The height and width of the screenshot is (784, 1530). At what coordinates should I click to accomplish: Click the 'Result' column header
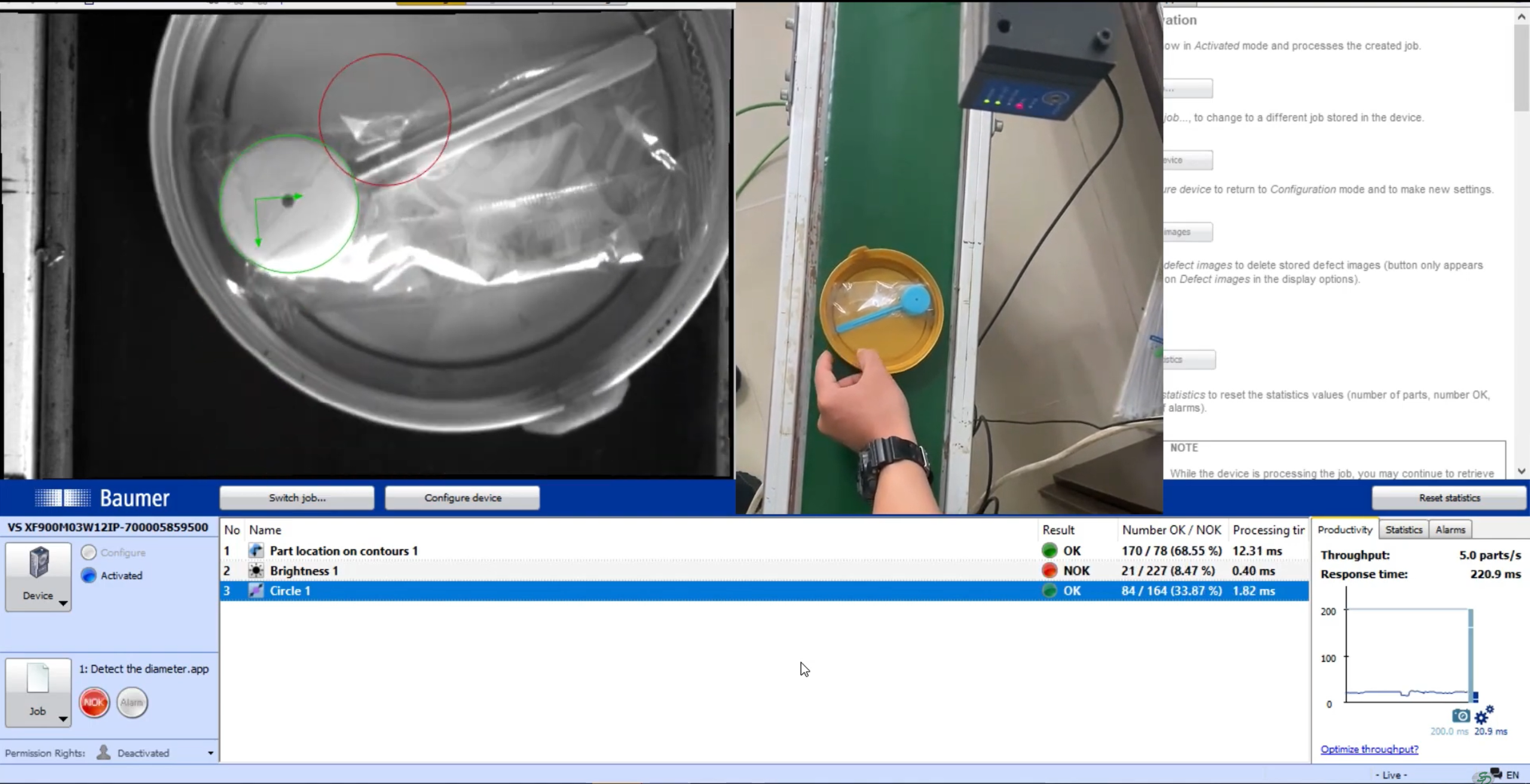pyautogui.click(x=1058, y=529)
